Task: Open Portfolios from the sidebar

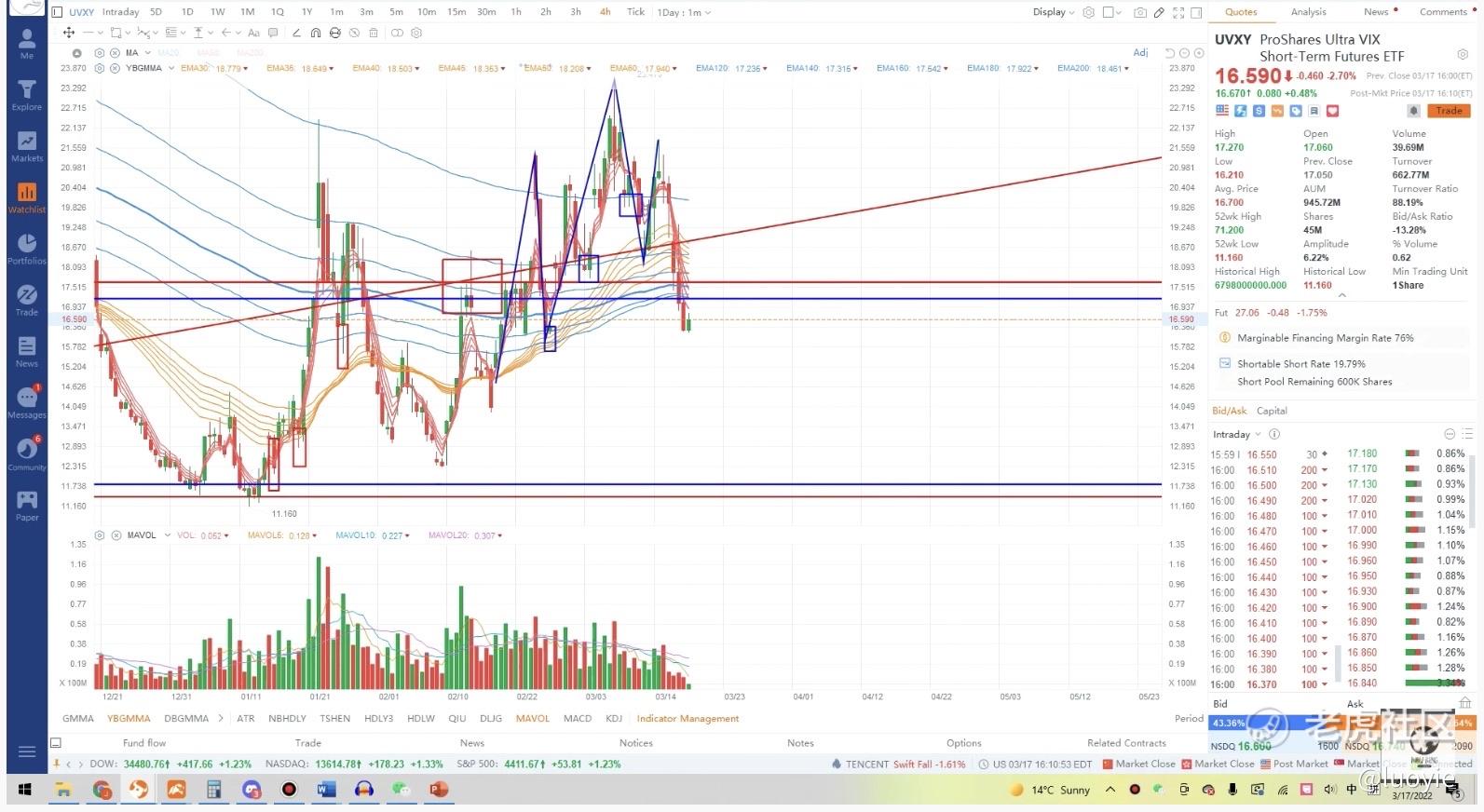Action: click(27, 249)
